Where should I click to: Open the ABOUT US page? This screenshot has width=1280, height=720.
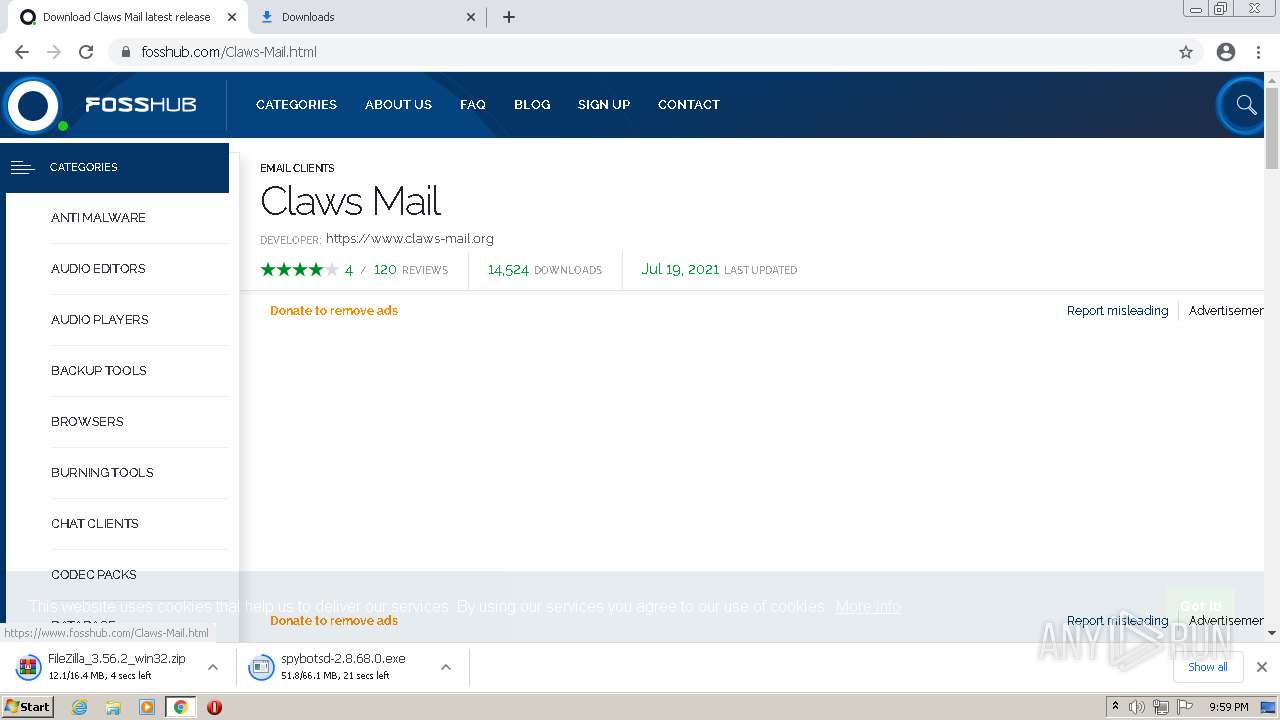point(398,104)
